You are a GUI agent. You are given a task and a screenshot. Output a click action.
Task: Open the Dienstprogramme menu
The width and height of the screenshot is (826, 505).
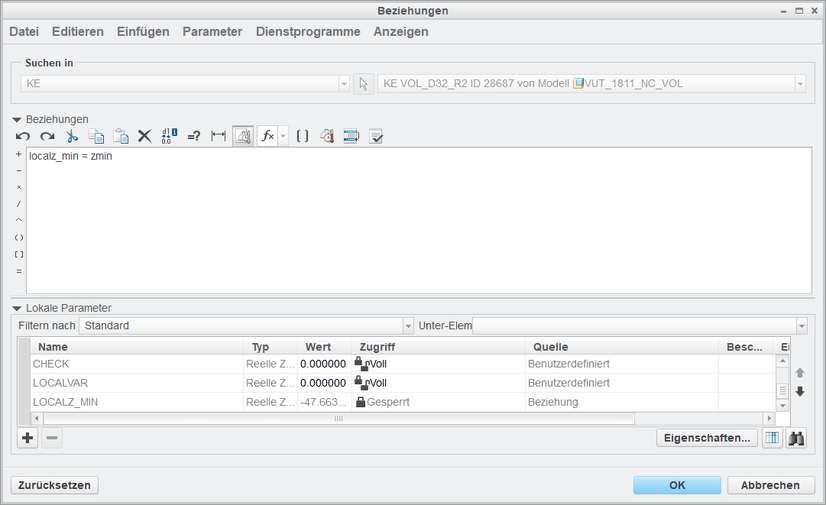tap(308, 32)
